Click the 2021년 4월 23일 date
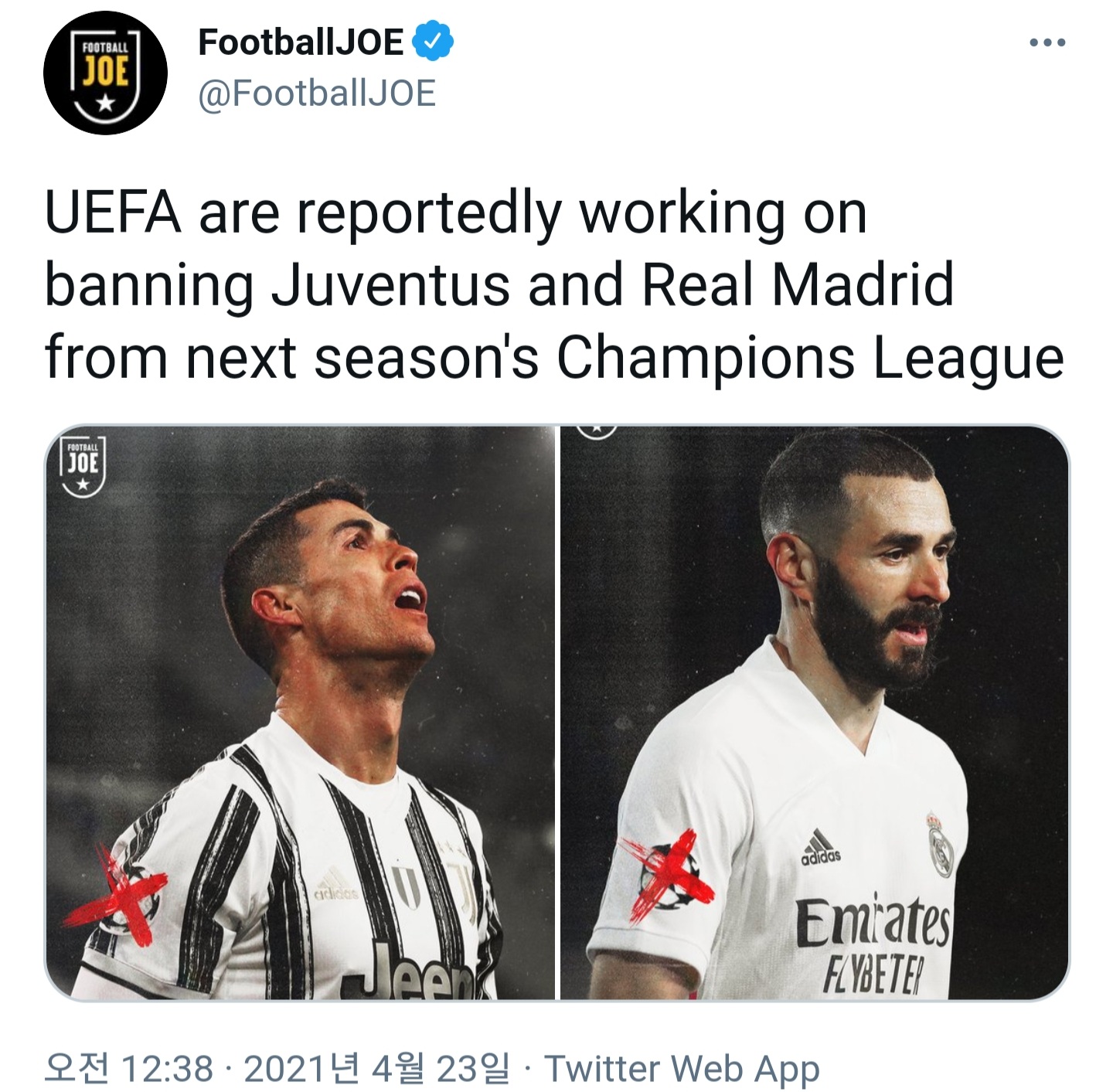The width and height of the screenshot is (1113, 1092). point(376,1069)
